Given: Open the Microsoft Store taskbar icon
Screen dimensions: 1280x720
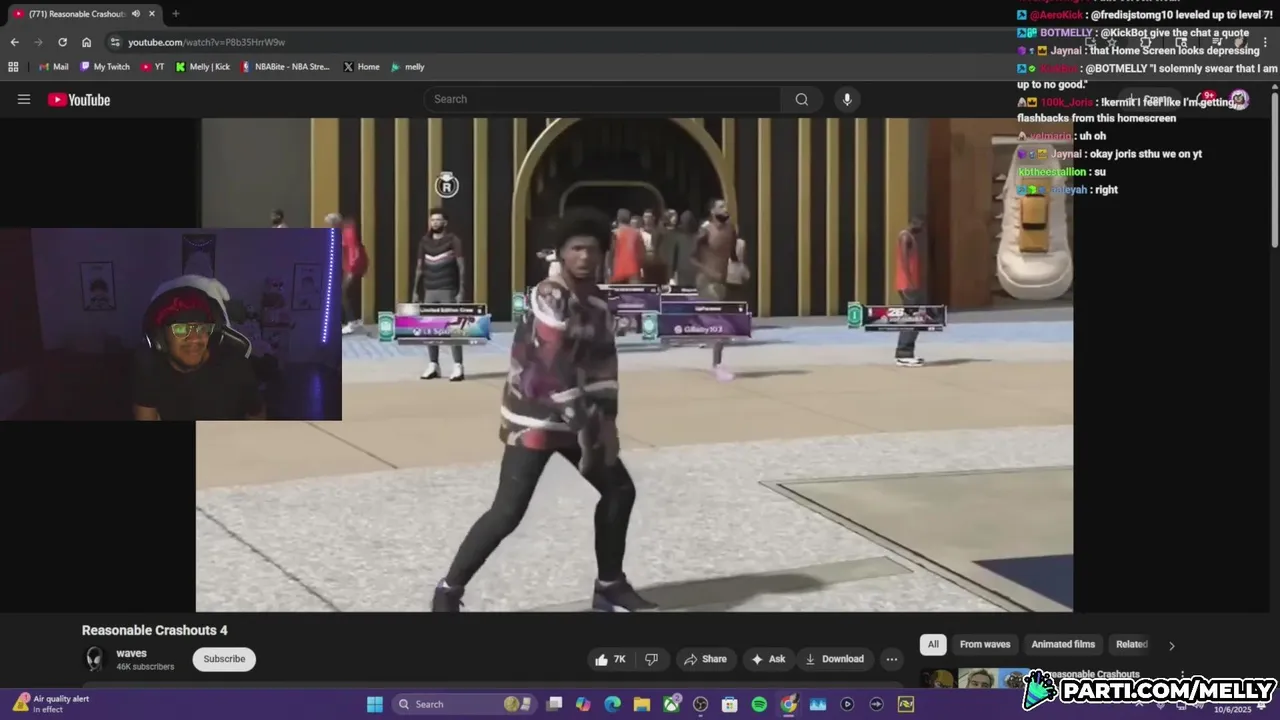Looking at the screenshot, I should [x=730, y=704].
